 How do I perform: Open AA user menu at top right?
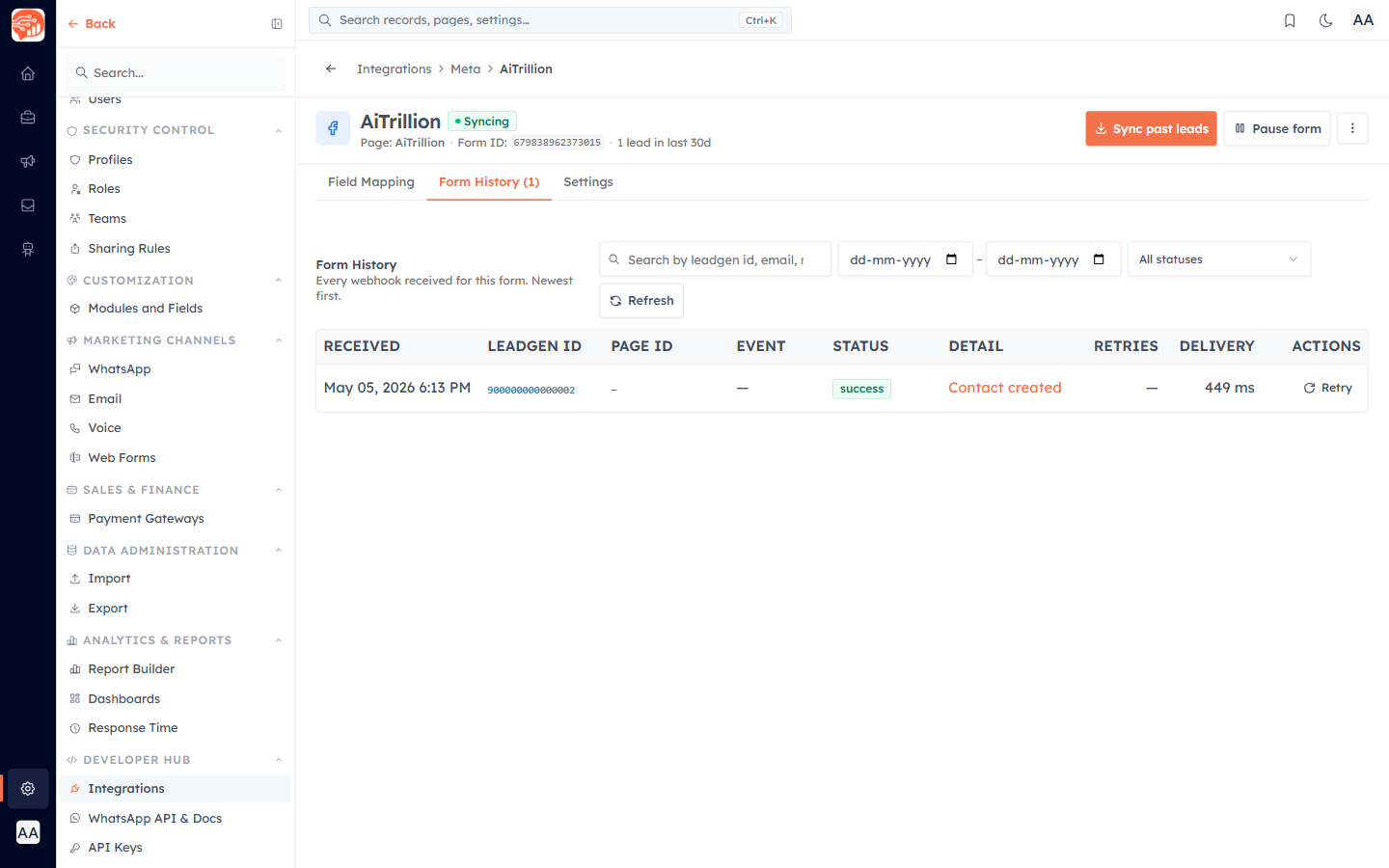(1363, 20)
